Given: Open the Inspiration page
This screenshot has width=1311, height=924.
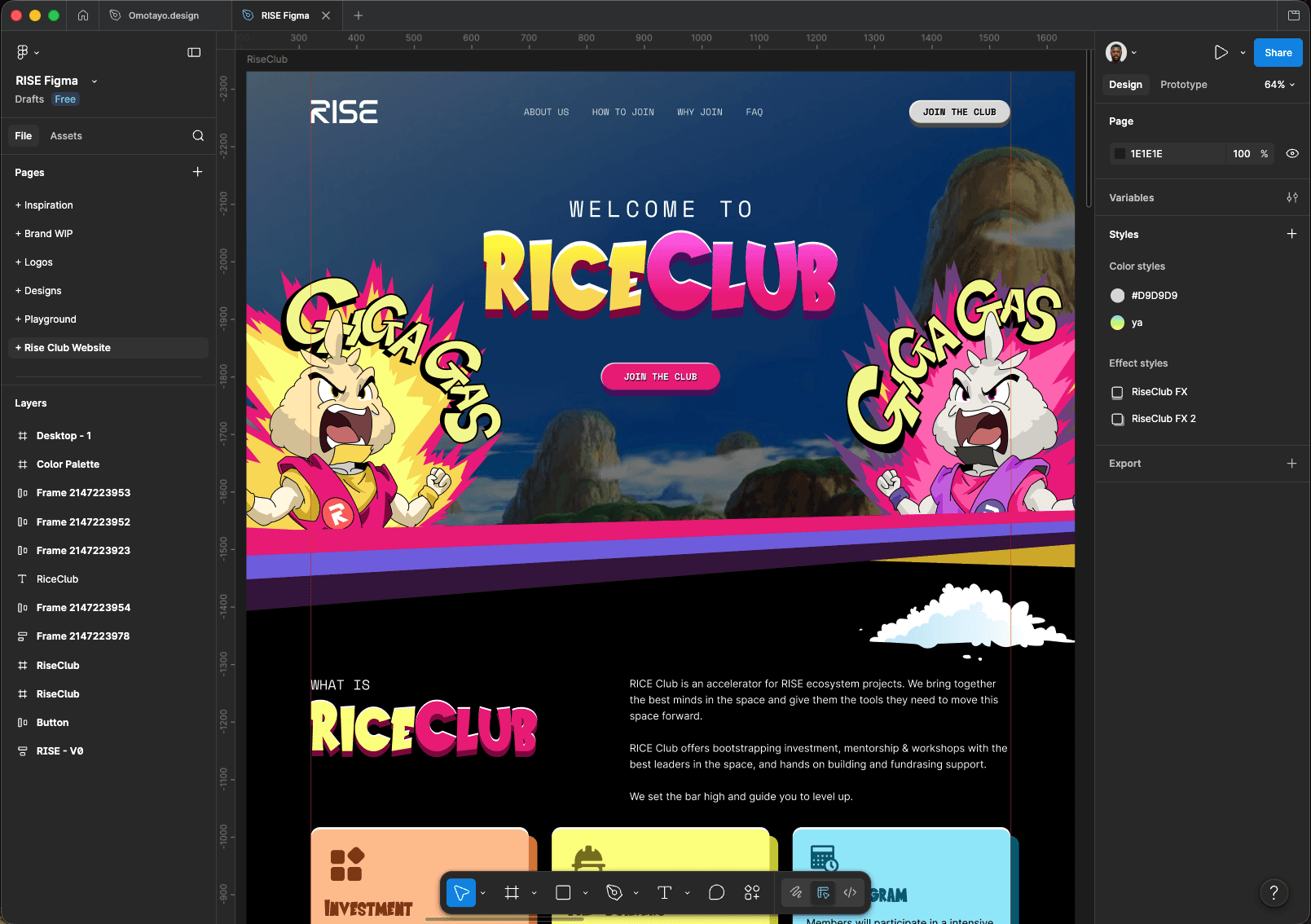Looking at the screenshot, I should coord(108,205).
